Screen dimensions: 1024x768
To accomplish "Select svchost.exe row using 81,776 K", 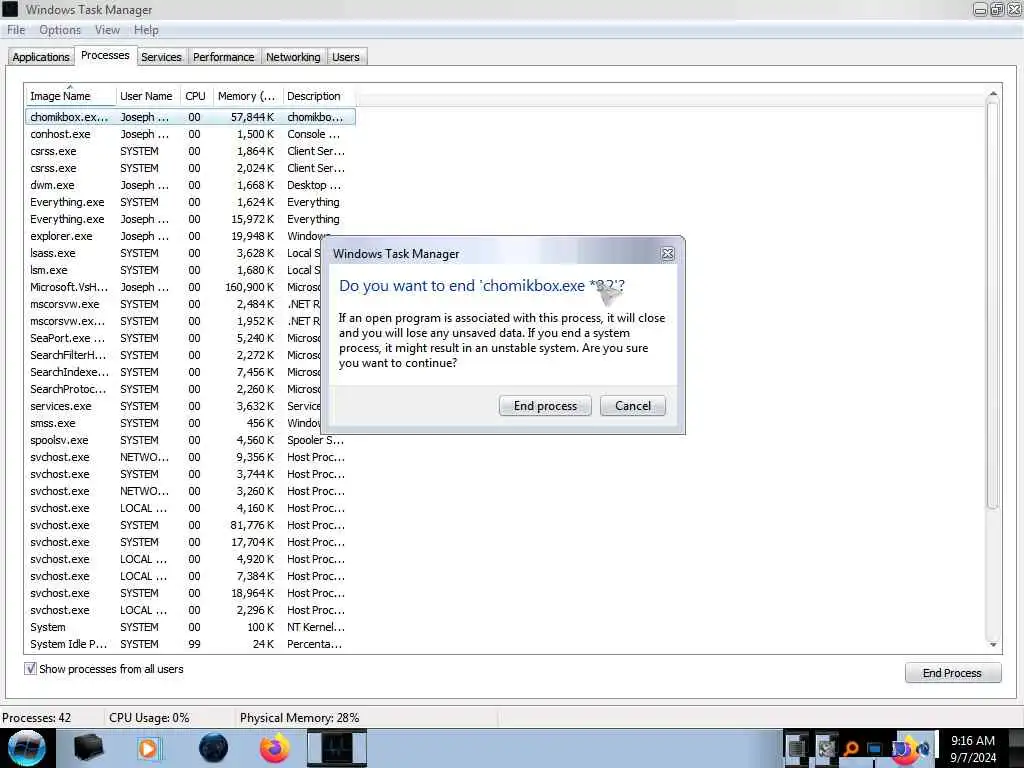I will [x=190, y=525].
